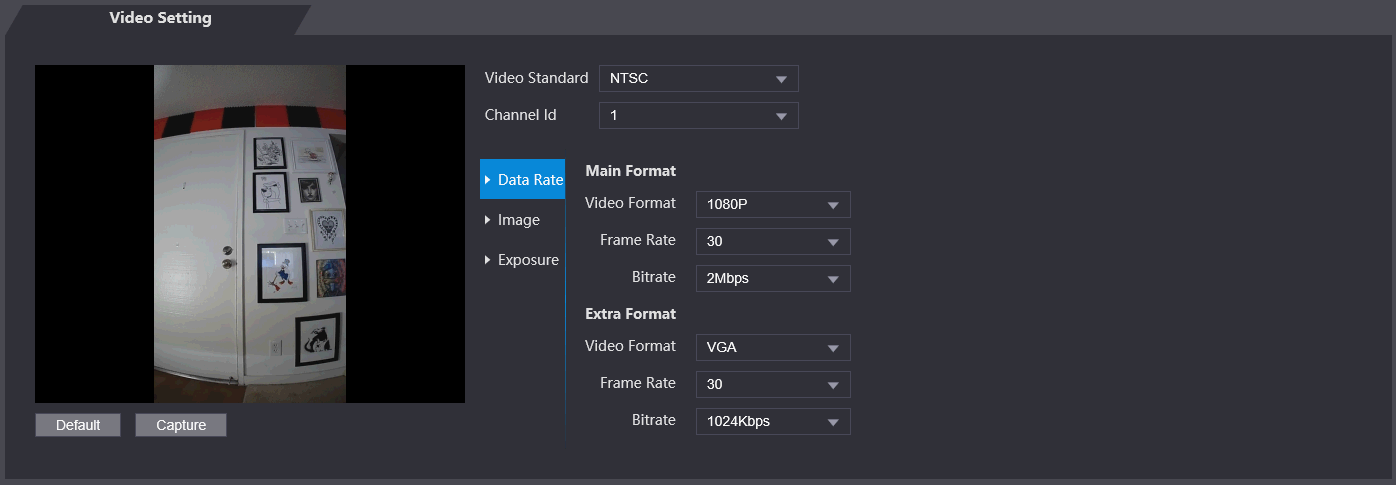The width and height of the screenshot is (1396, 485).
Task: Switch to the Image tab
Action: (x=519, y=220)
